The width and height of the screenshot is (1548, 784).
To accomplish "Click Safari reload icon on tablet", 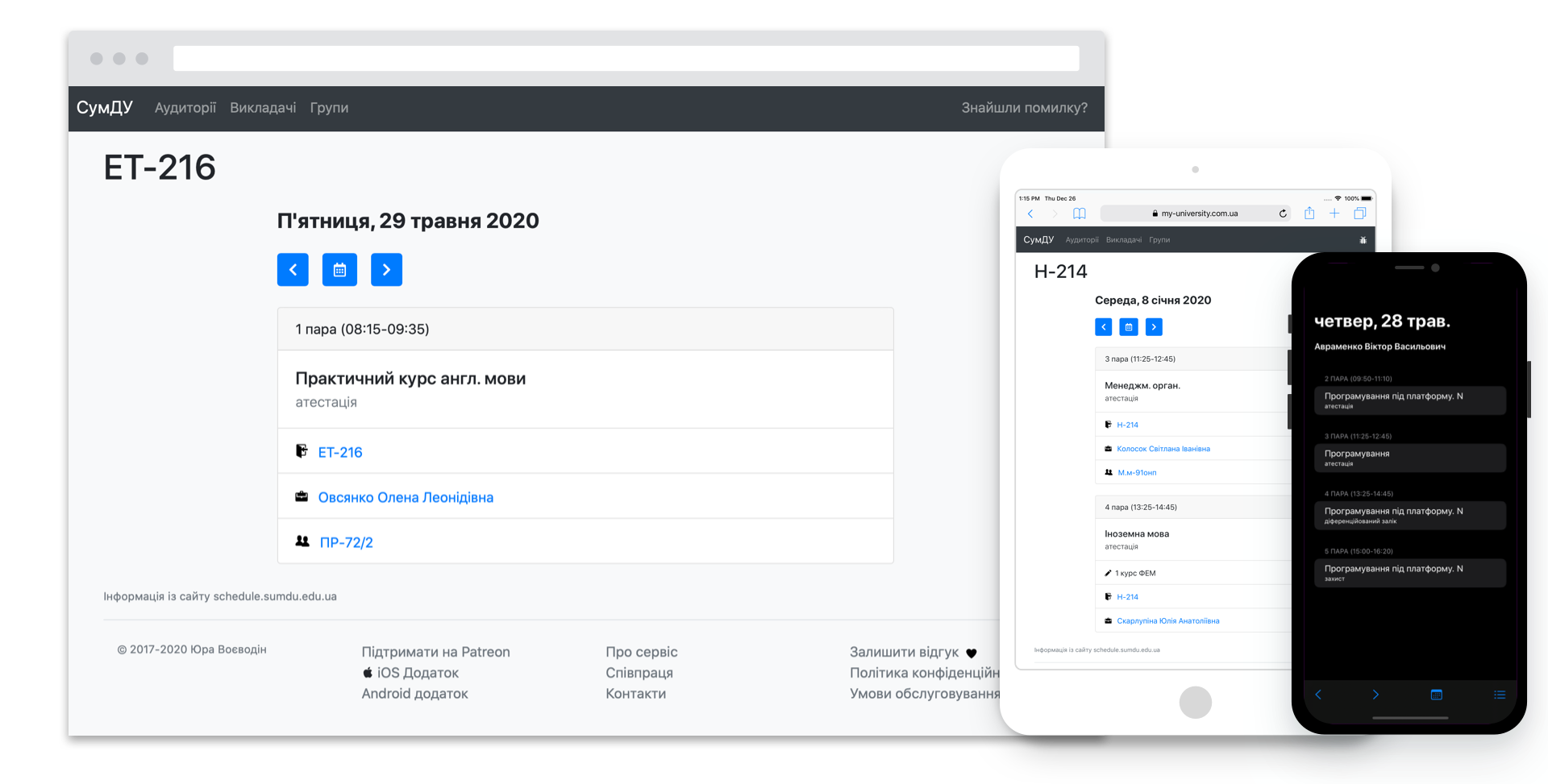I will click(1283, 214).
